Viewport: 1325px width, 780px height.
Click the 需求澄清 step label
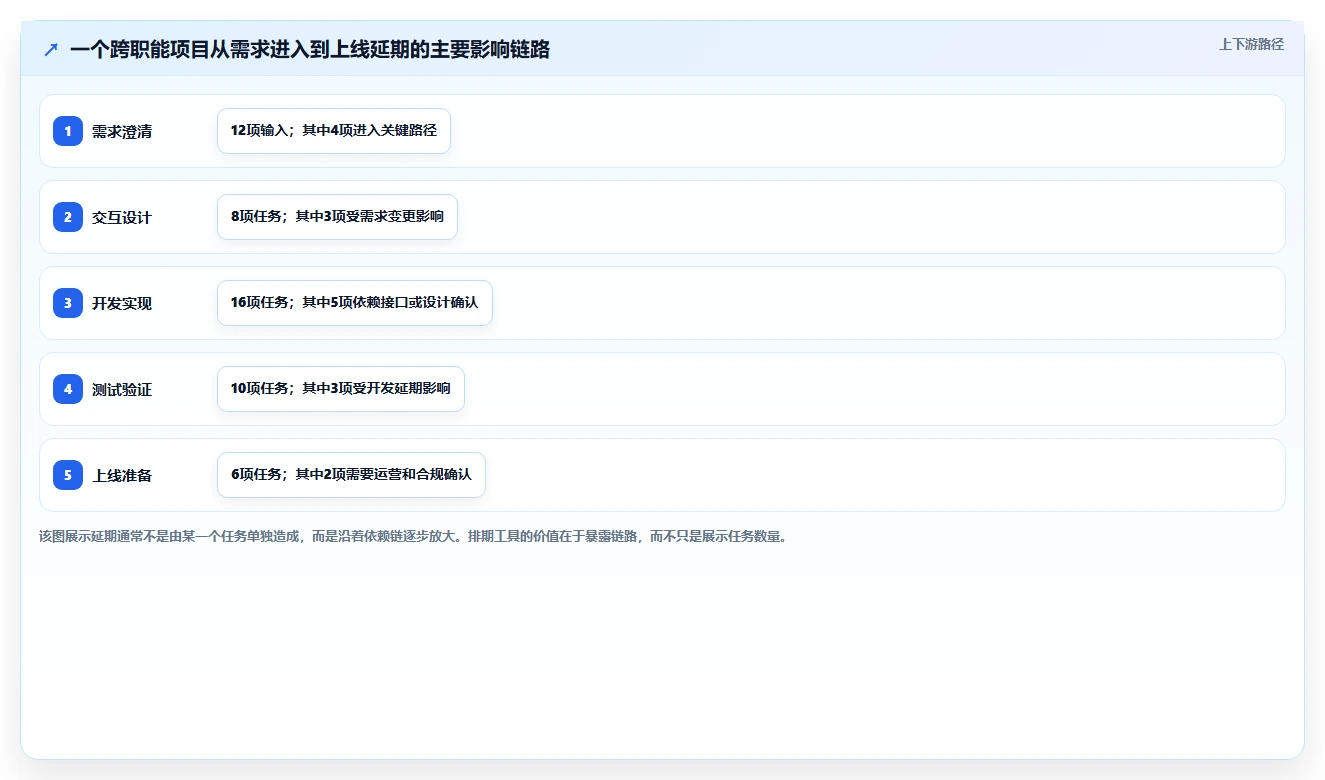click(122, 132)
